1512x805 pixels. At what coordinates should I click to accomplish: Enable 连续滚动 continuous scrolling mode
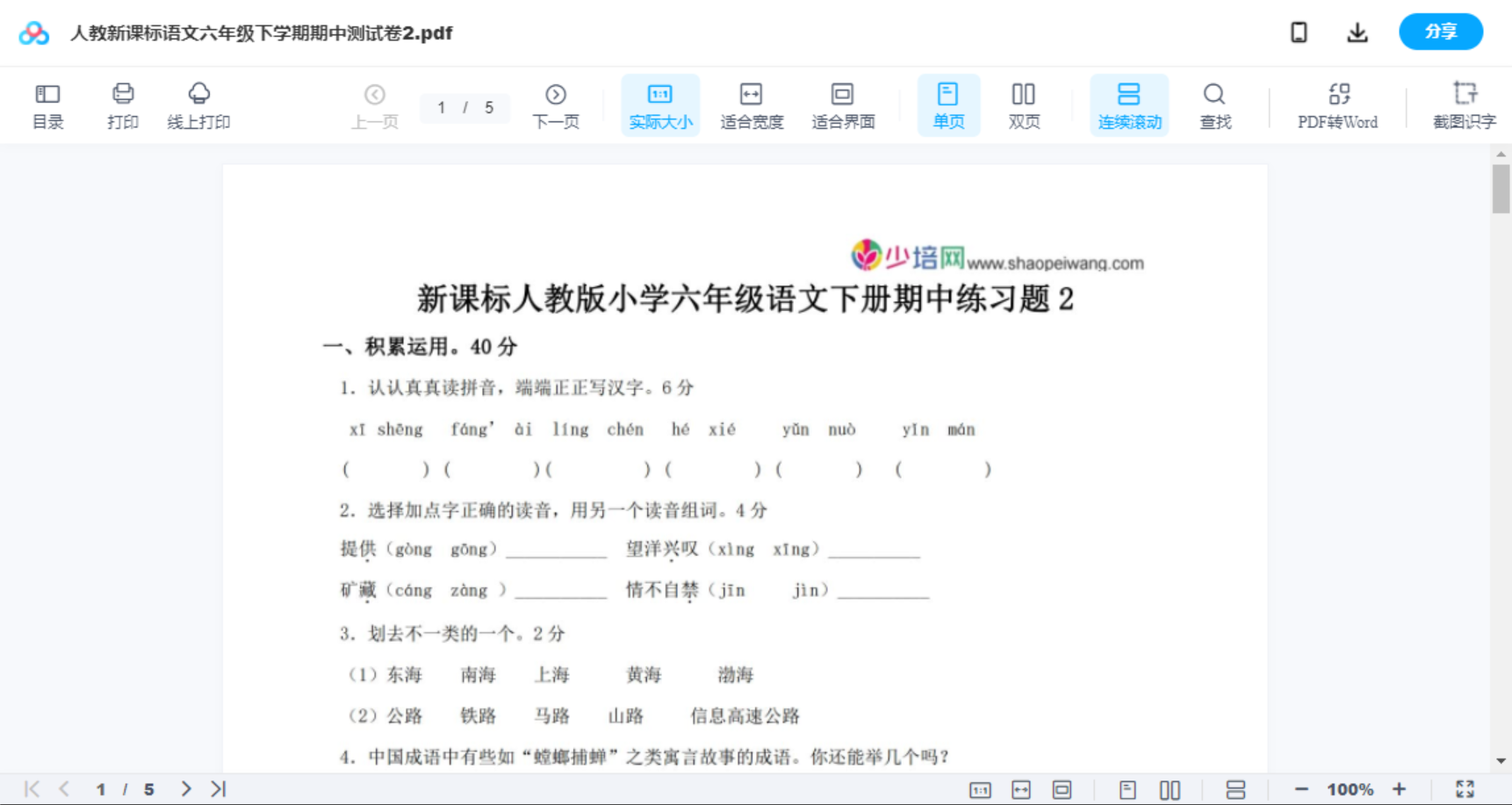click(x=1129, y=104)
